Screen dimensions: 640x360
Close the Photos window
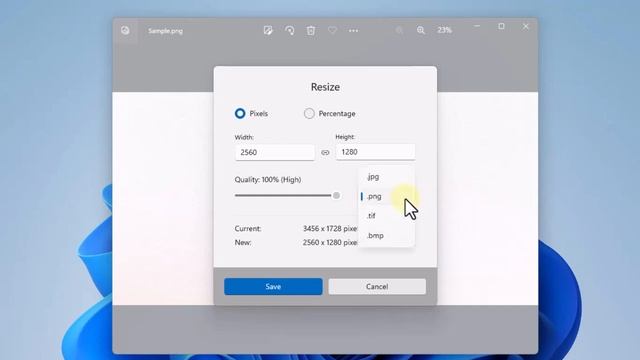tap(526, 26)
